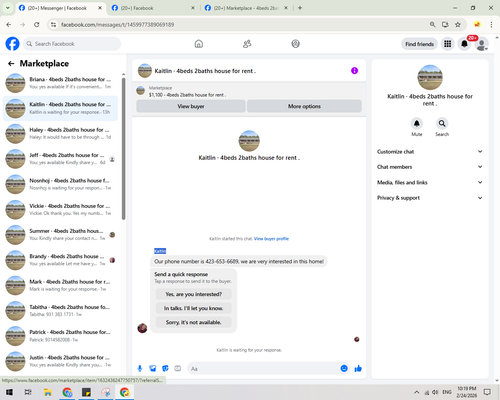The image size is (500, 400).
Task: Open the Tabitha conversation
Action: pos(60,311)
